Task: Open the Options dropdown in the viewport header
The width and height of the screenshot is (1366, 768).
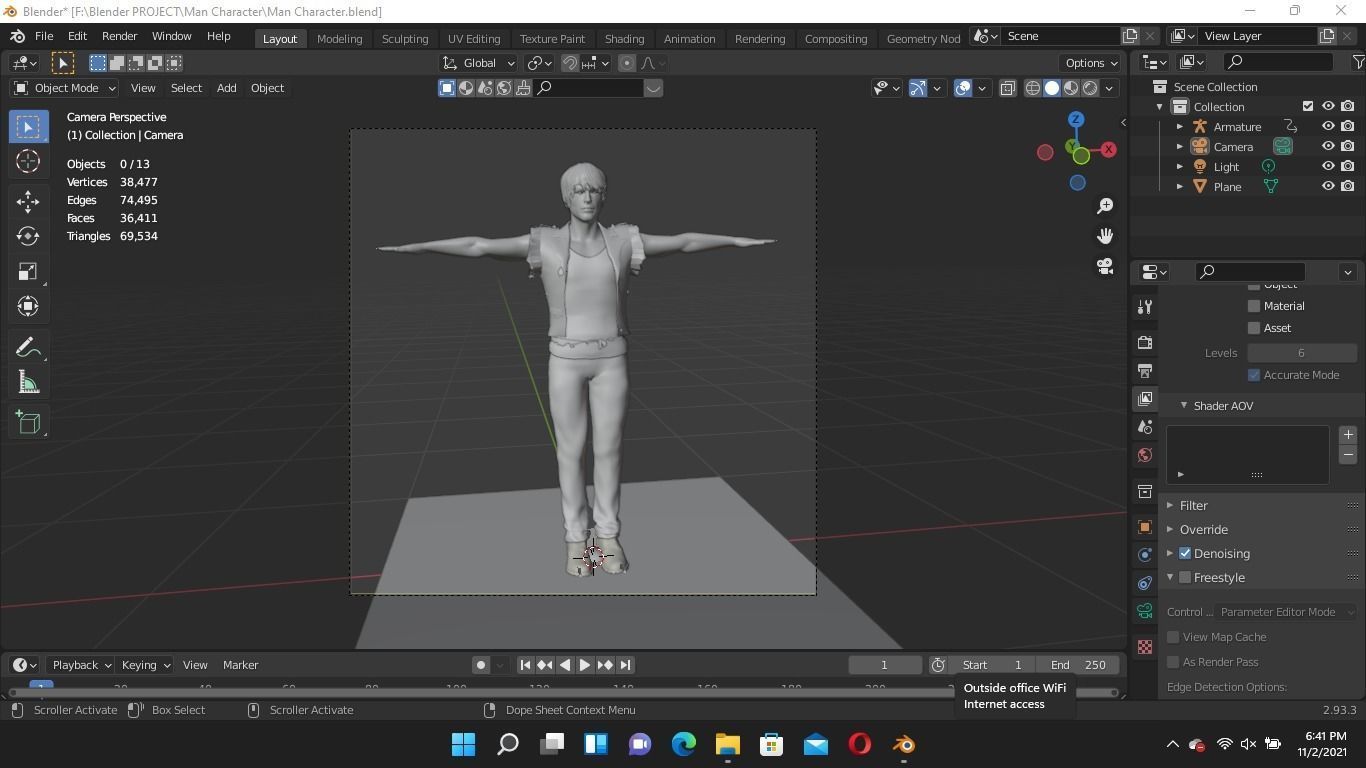Action: tap(1091, 63)
